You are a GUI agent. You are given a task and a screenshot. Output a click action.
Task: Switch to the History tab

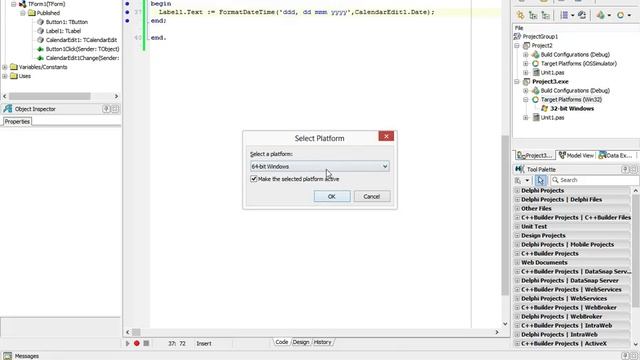point(322,342)
